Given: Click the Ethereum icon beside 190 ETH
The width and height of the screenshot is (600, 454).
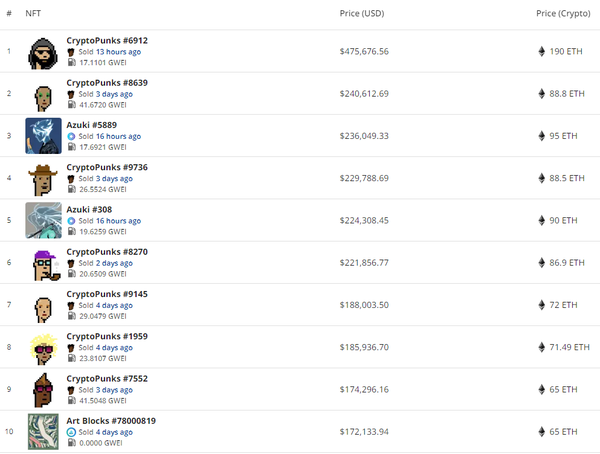Looking at the screenshot, I should point(544,51).
